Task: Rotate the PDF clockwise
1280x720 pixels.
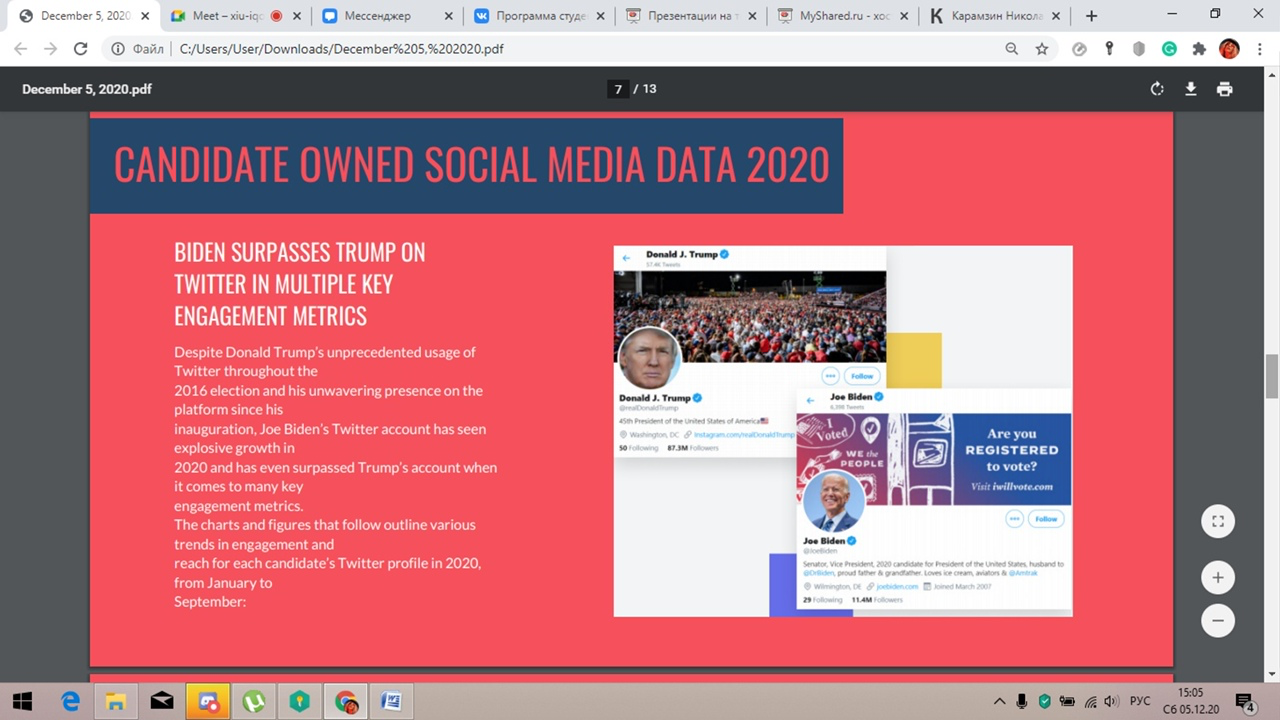Action: (x=1157, y=89)
